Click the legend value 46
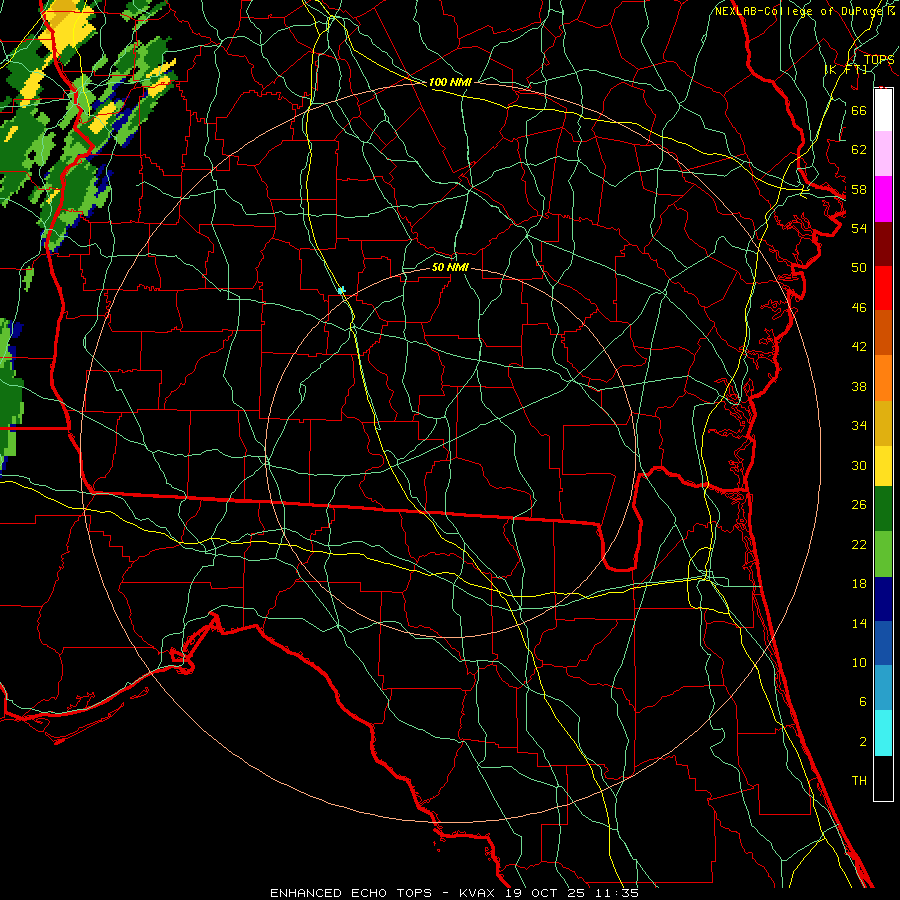 coord(859,308)
